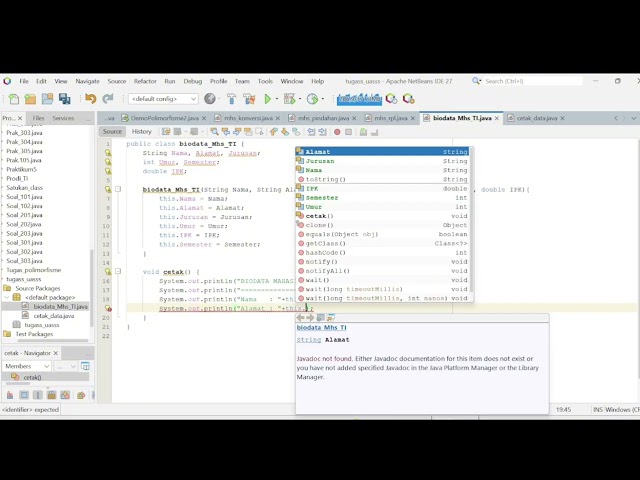
Task: Click the Profile Project icon
Action: click(x=312, y=99)
